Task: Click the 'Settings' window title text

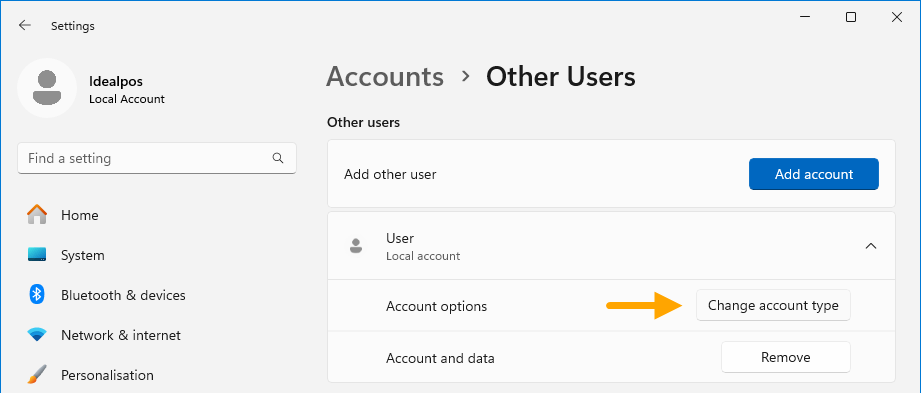Action: click(x=73, y=26)
